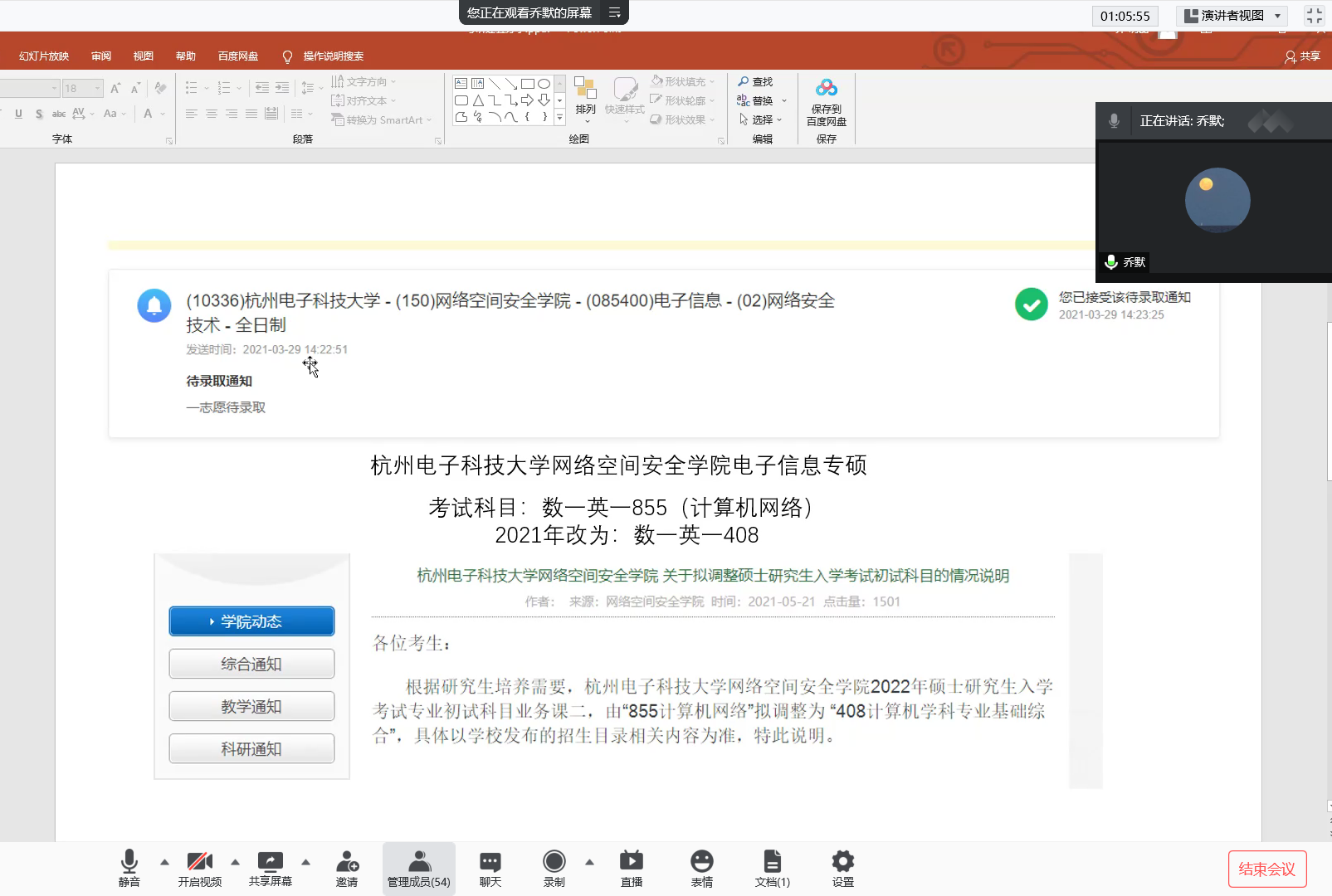Click the 操作说明搜索 search field

(333, 56)
